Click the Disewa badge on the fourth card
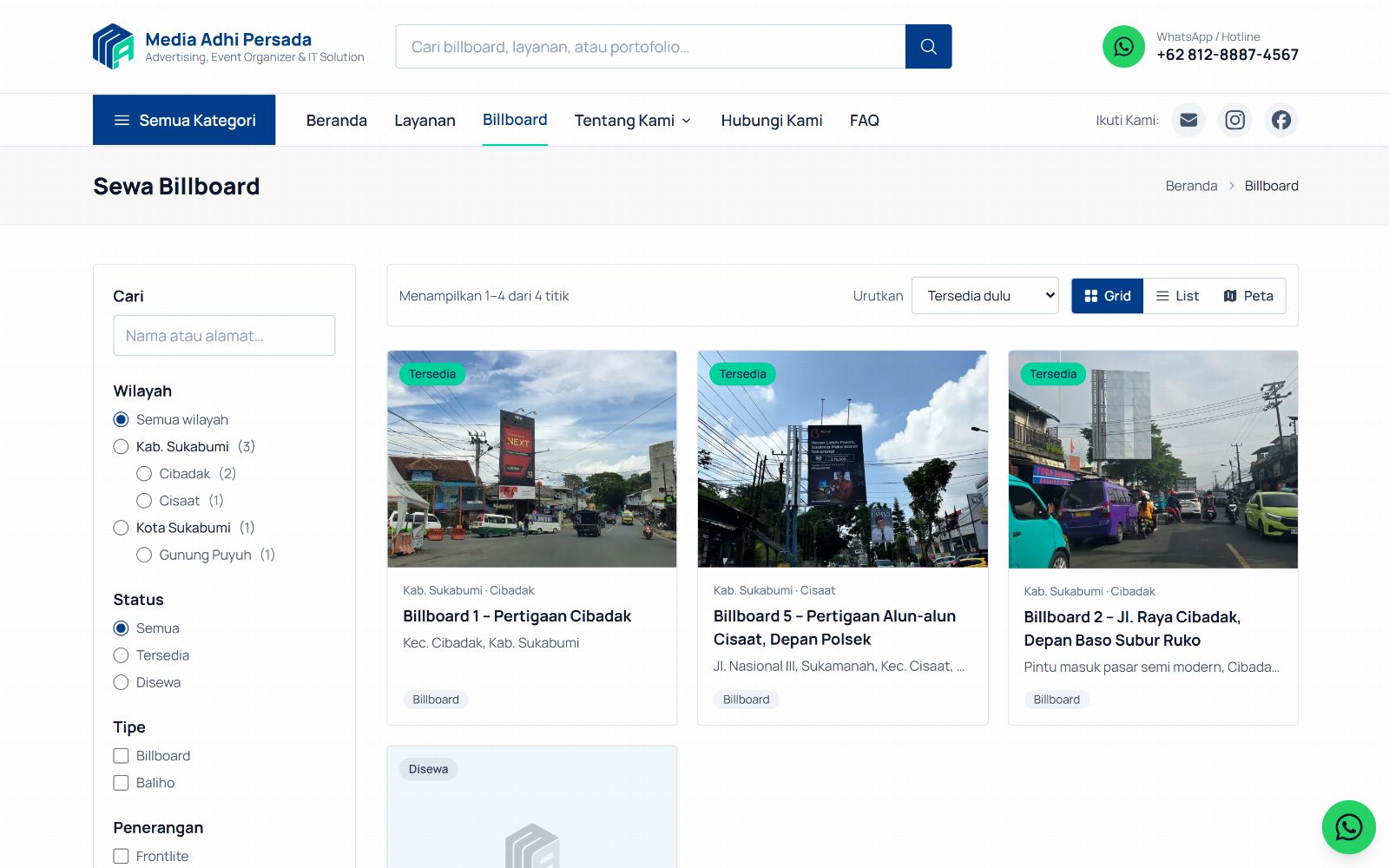1389x868 pixels. (x=429, y=769)
